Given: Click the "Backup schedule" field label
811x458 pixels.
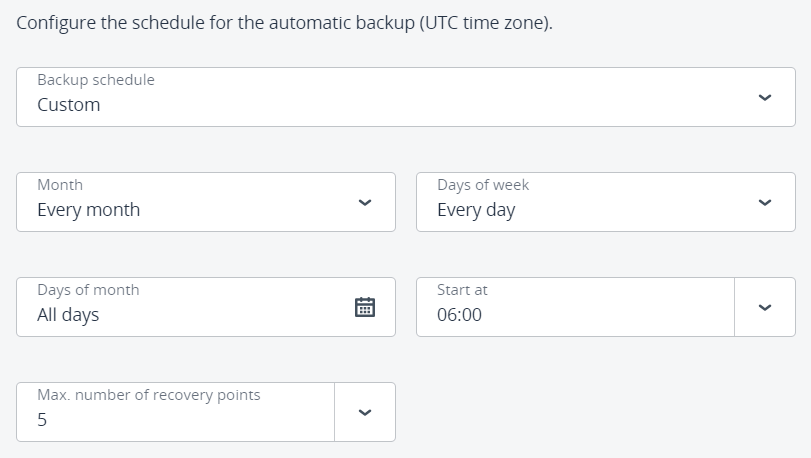Looking at the screenshot, I should 96,80.
